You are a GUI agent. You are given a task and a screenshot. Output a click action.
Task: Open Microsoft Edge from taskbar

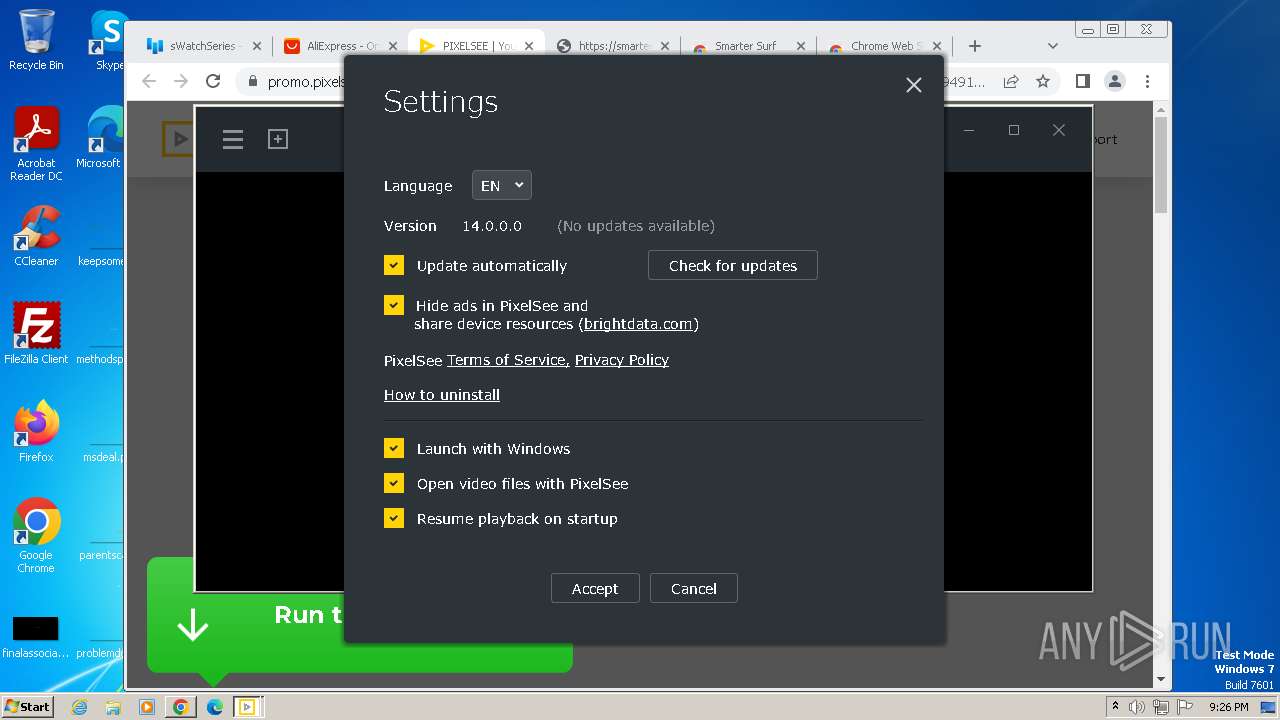(215, 707)
